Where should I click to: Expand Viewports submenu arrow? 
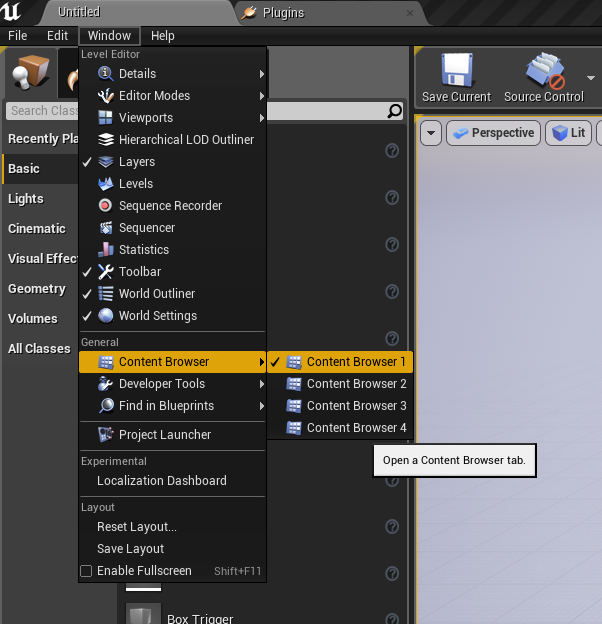point(261,118)
